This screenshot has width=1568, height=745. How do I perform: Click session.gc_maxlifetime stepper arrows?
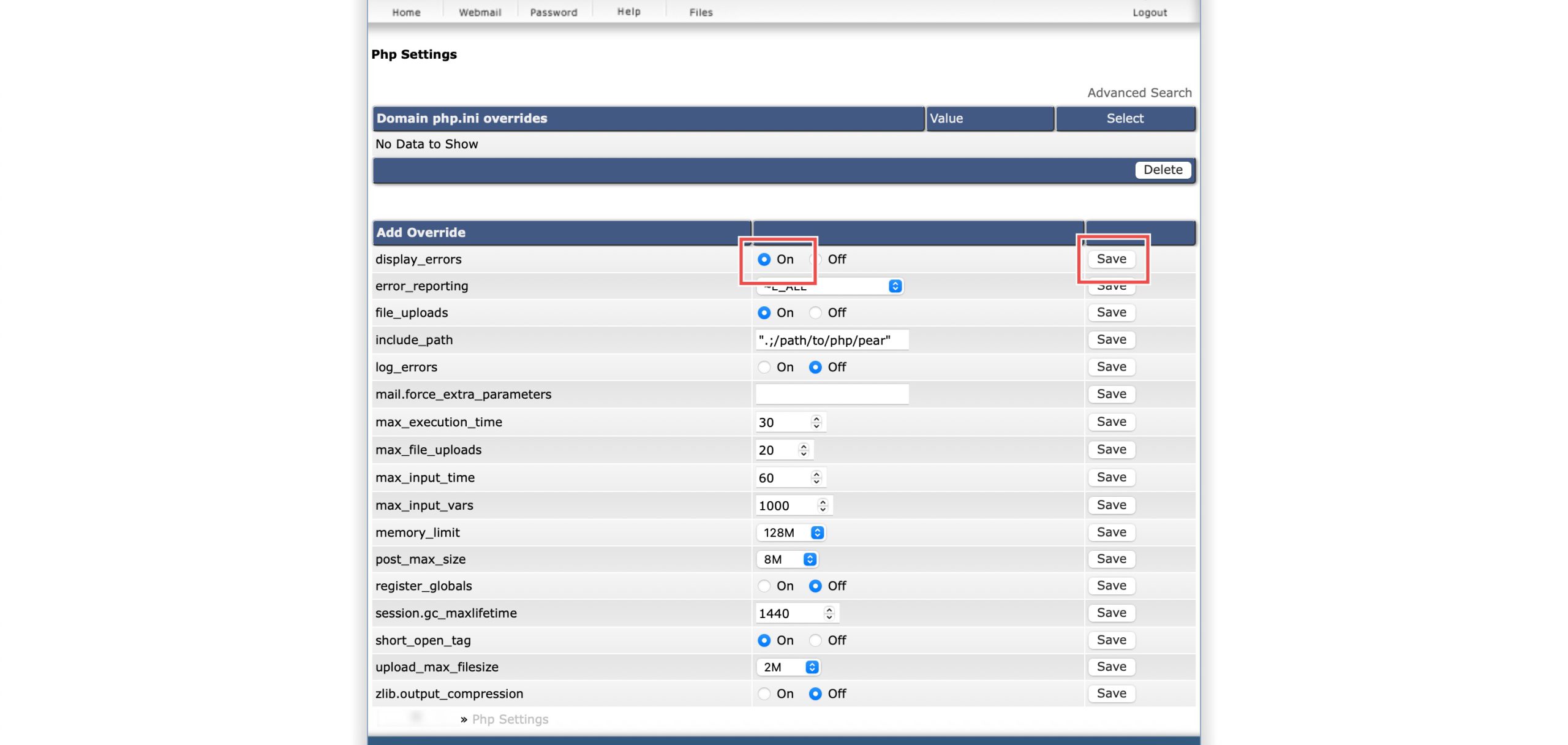tap(829, 613)
